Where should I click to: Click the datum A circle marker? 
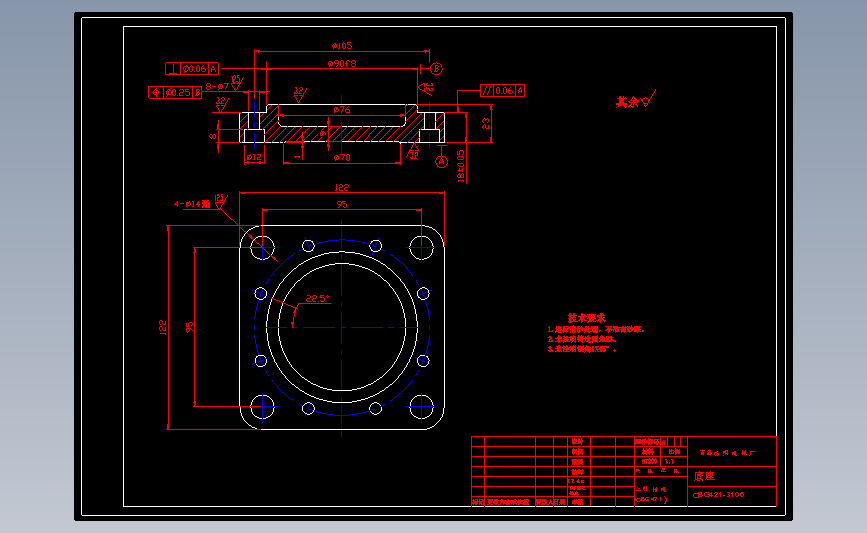[x=441, y=161]
